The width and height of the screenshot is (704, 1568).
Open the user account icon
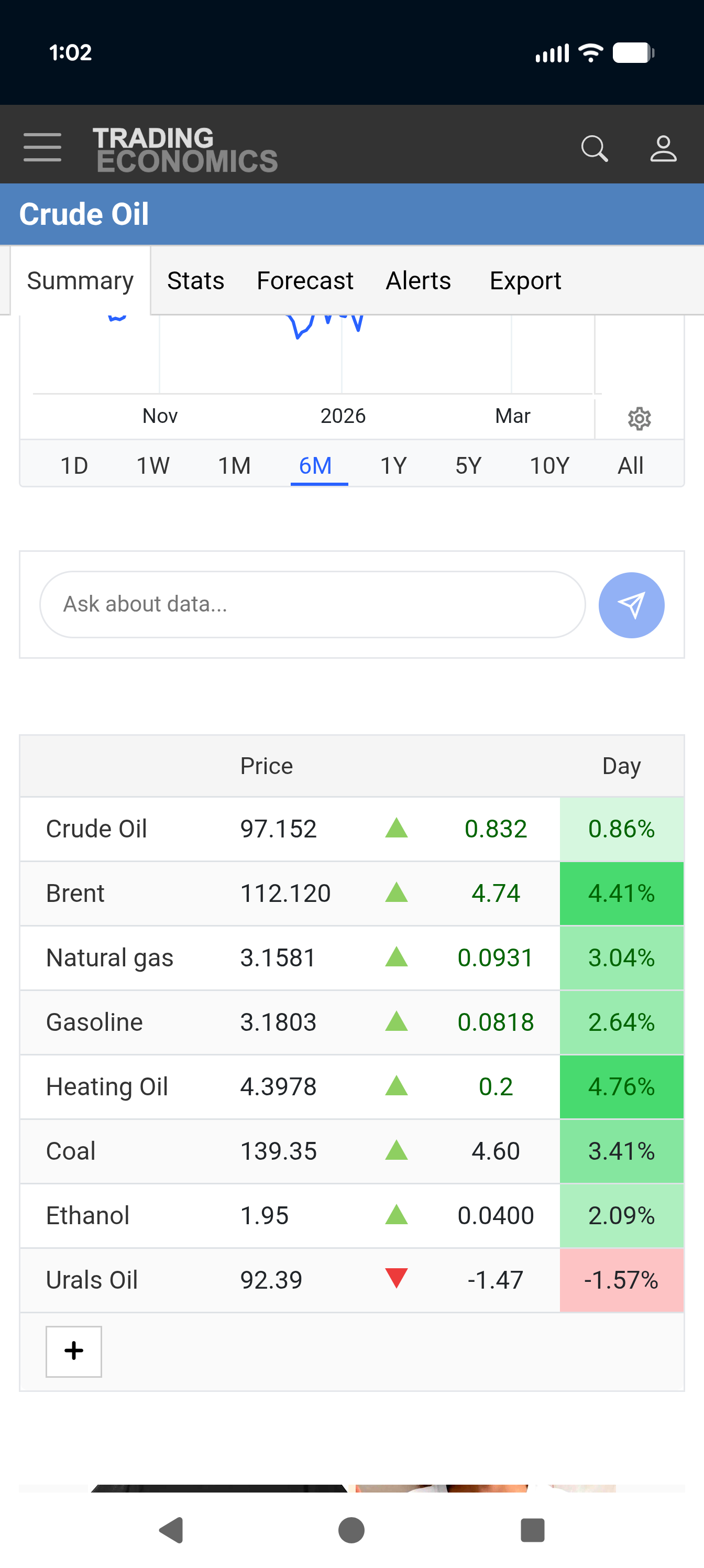click(663, 148)
